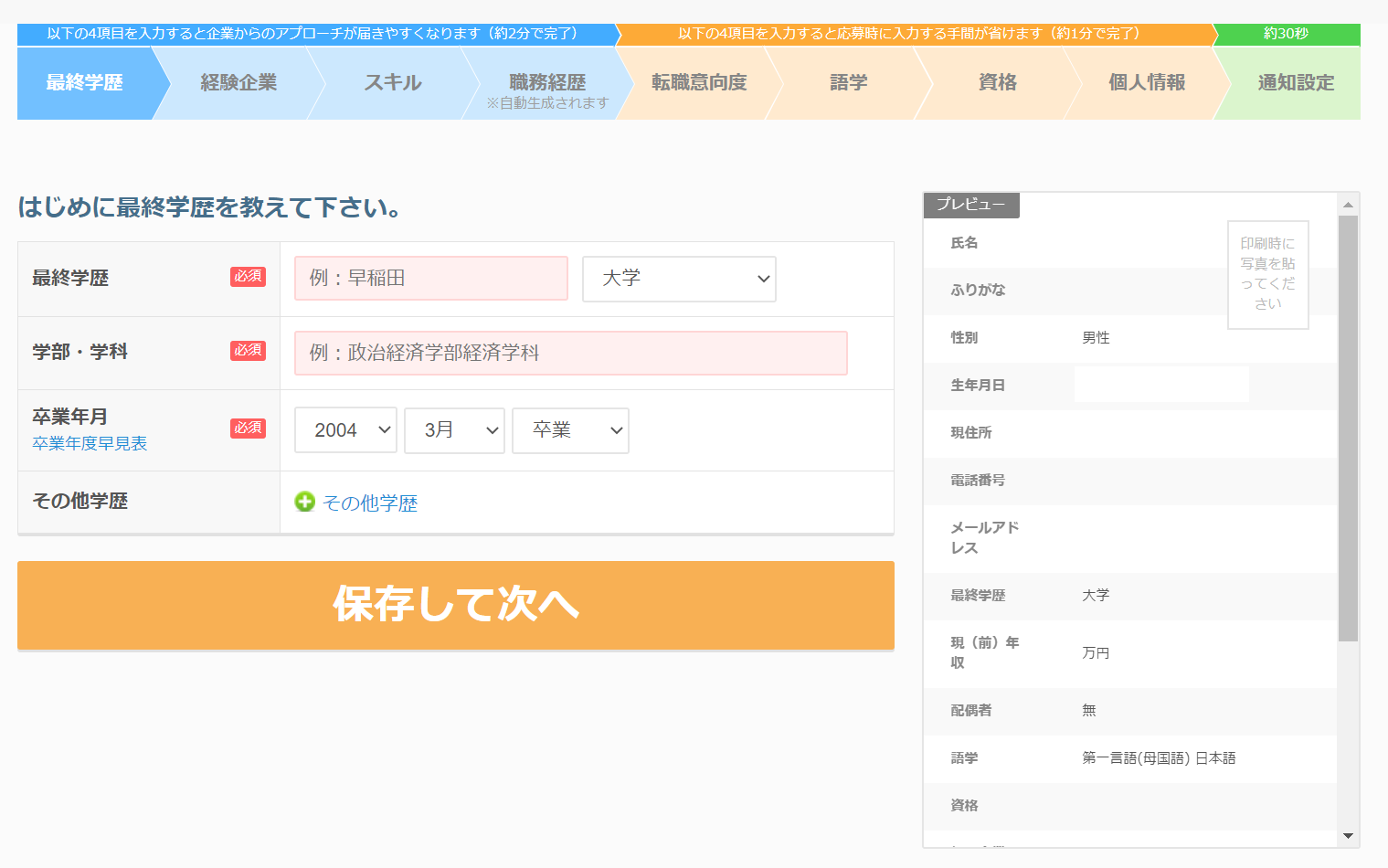Click the 電話番号 label in preview
Image resolution: width=1388 pixels, height=868 pixels.
point(978,481)
